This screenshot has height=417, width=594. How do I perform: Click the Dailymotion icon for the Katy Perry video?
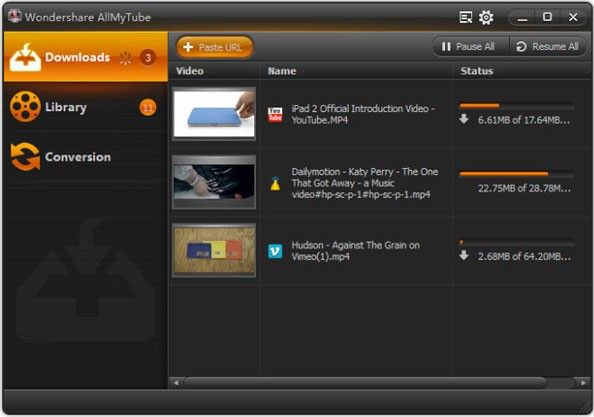(x=275, y=184)
